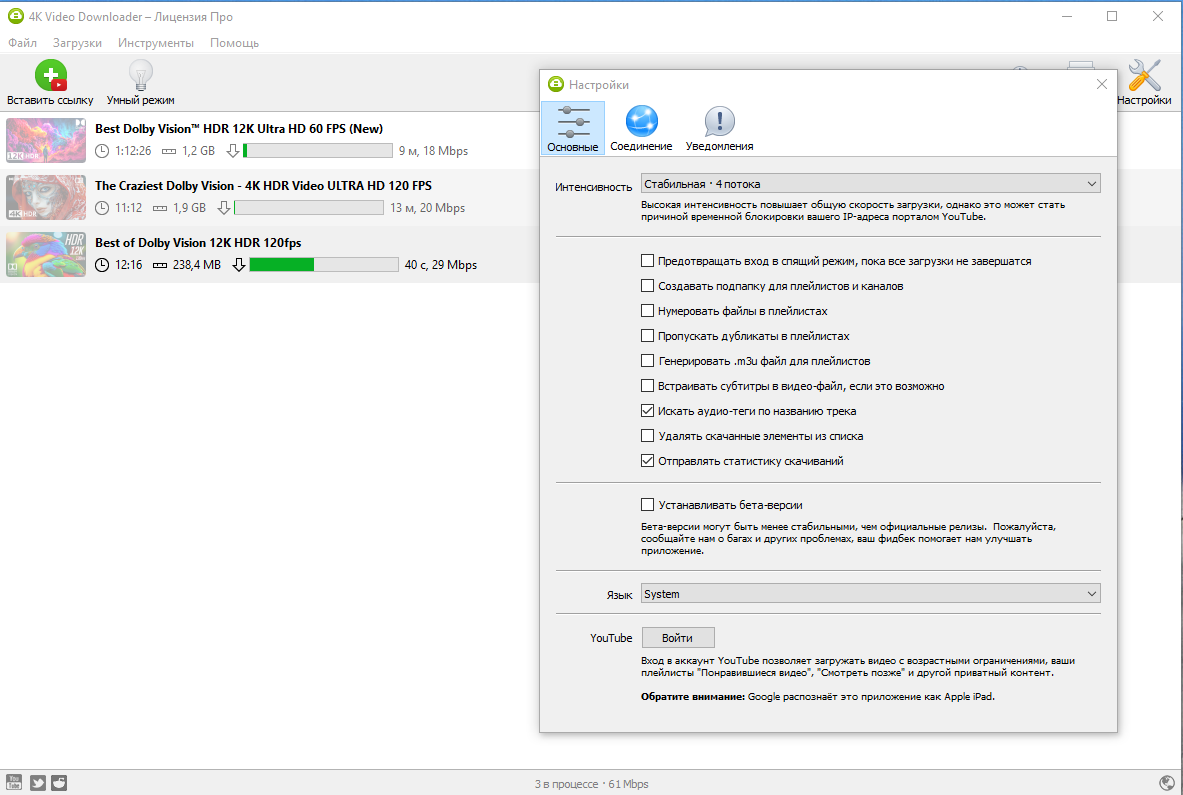Click title Best of Dolby Vision 12K HDR 120fps
This screenshot has width=1183, height=795.
click(198, 243)
